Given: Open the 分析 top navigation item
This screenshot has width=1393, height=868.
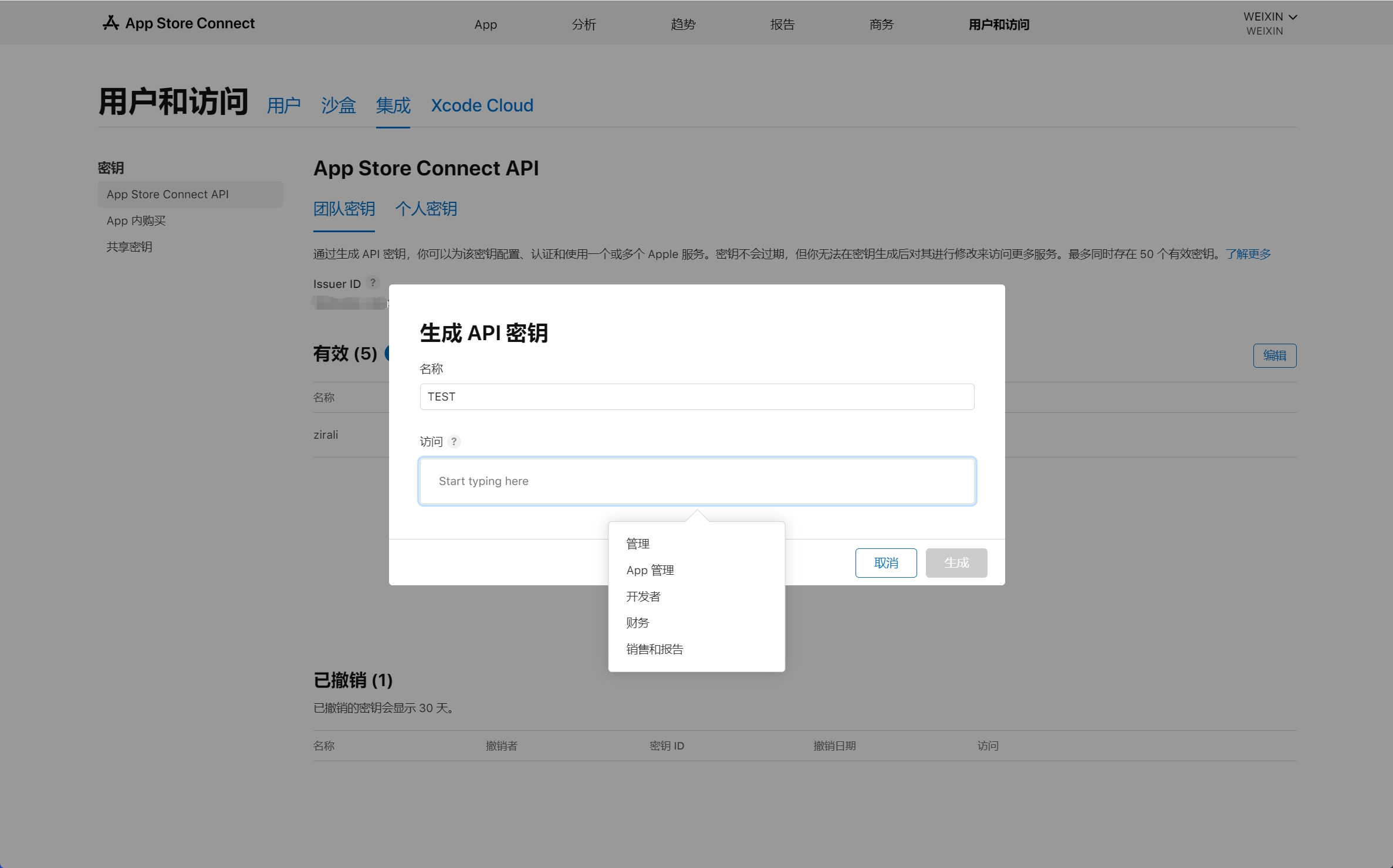Looking at the screenshot, I should (584, 25).
